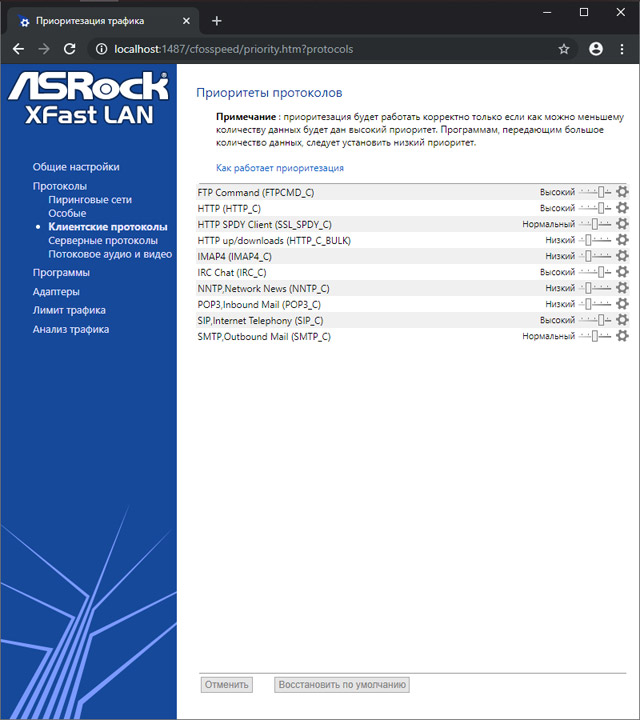This screenshot has height=720, width=640.
Task: Open gear icon for IRC Chat row
Action: pyautogui.click(x=622, y=272)
